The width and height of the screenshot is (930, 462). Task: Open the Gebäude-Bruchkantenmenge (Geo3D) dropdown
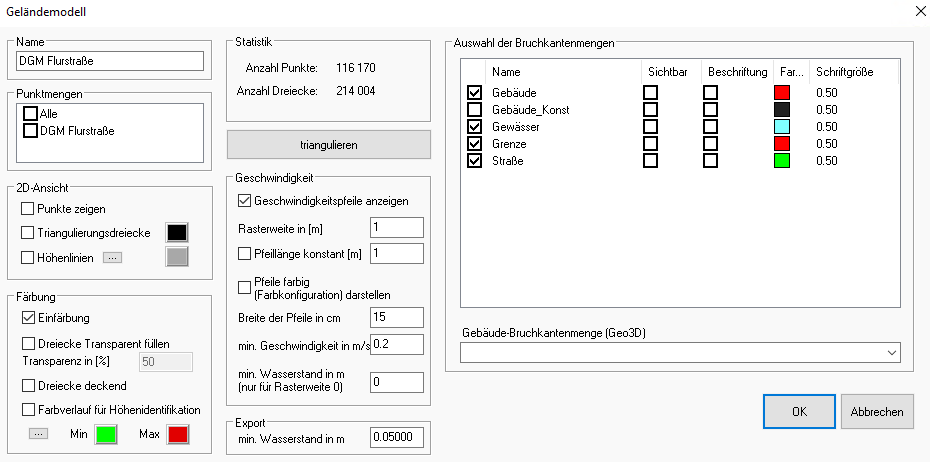tap(680, 352)
